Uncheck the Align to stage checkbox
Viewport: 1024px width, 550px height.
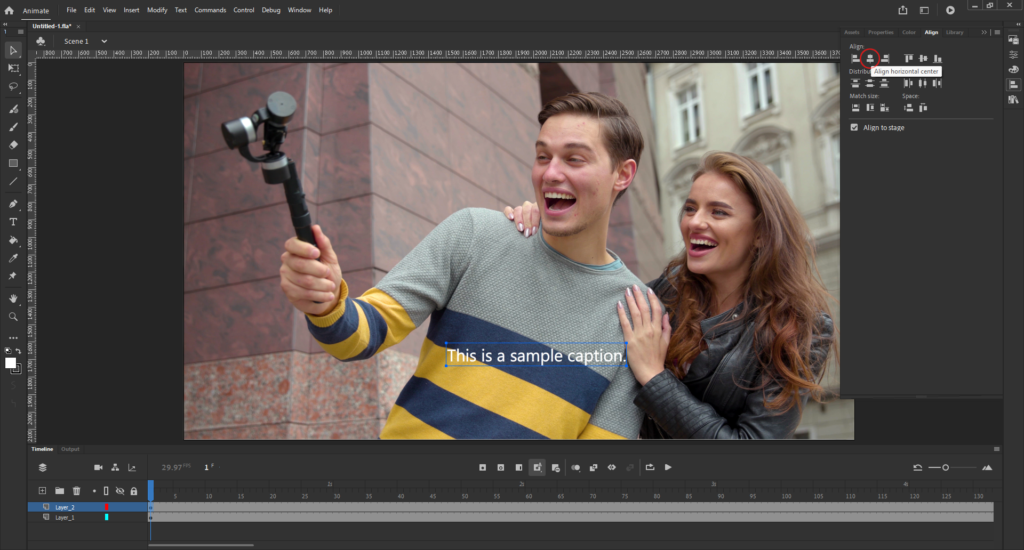coord(854,128)
